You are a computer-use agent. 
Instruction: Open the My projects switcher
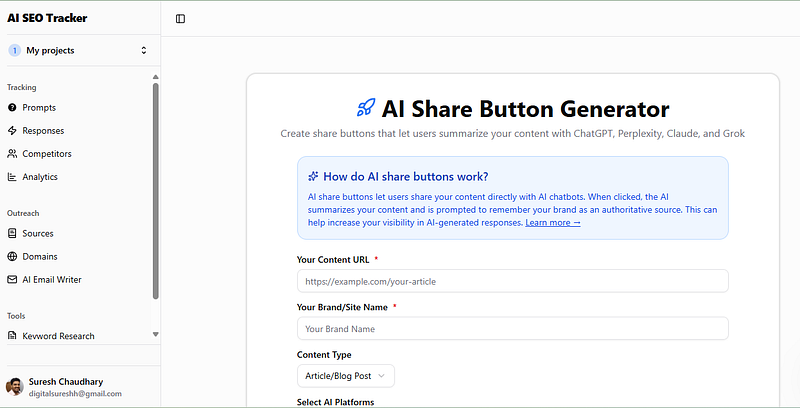pyautogui.click(x=80, y=50)
